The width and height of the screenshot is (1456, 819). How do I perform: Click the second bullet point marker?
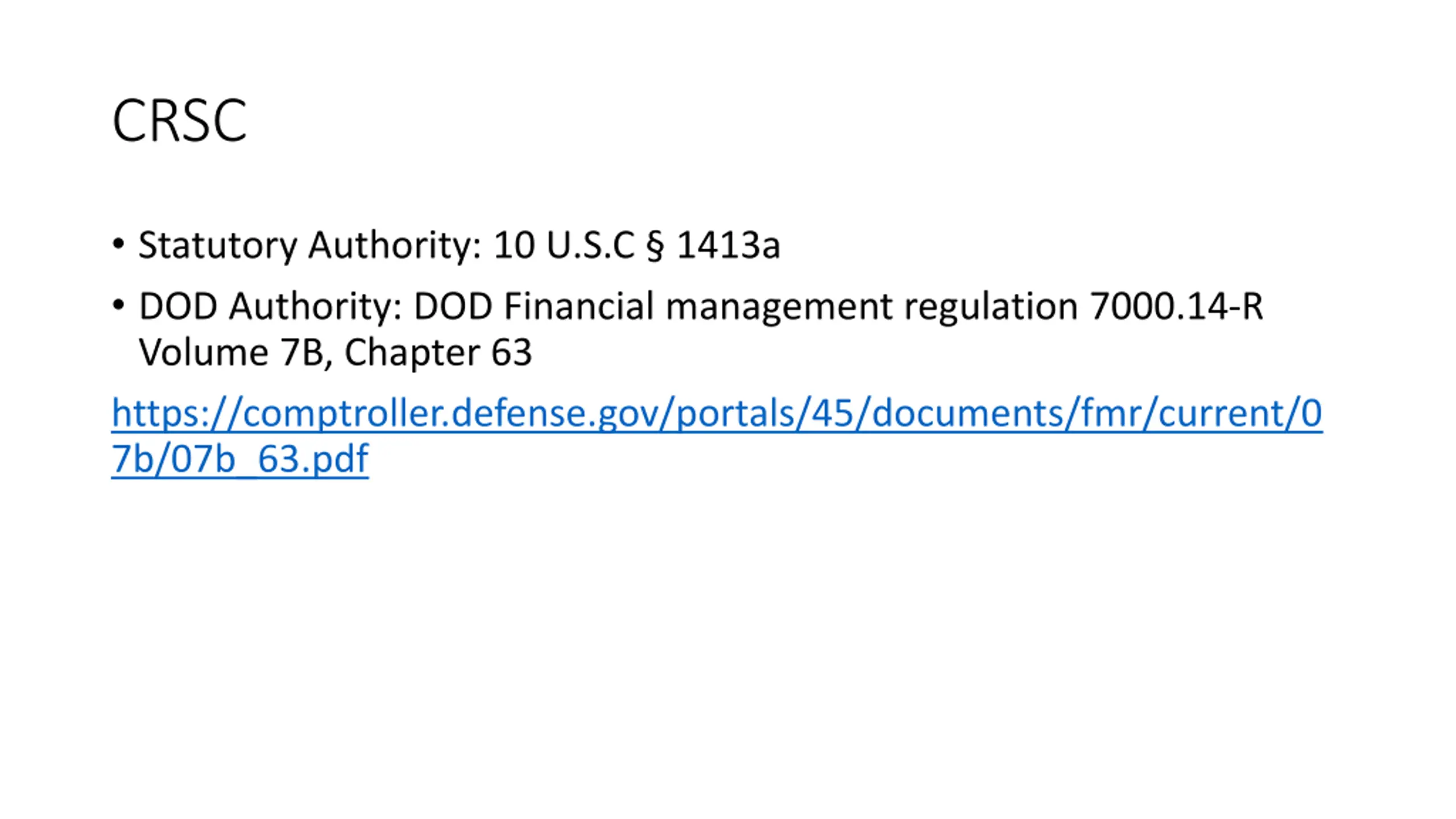[x=118, y=306]
